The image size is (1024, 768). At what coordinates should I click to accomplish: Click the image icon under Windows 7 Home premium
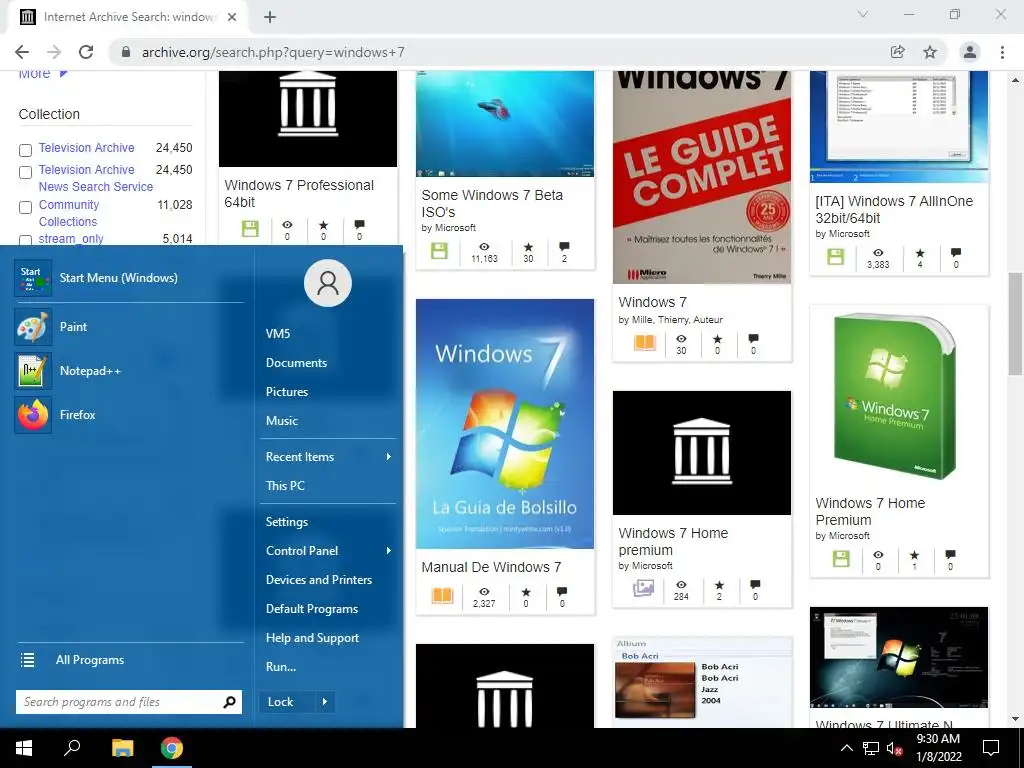643,588
